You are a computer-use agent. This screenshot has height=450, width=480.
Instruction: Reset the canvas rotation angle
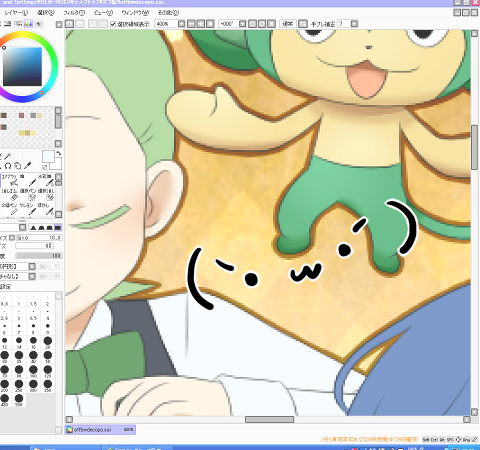pyautogui.click(x=271, y=24)
